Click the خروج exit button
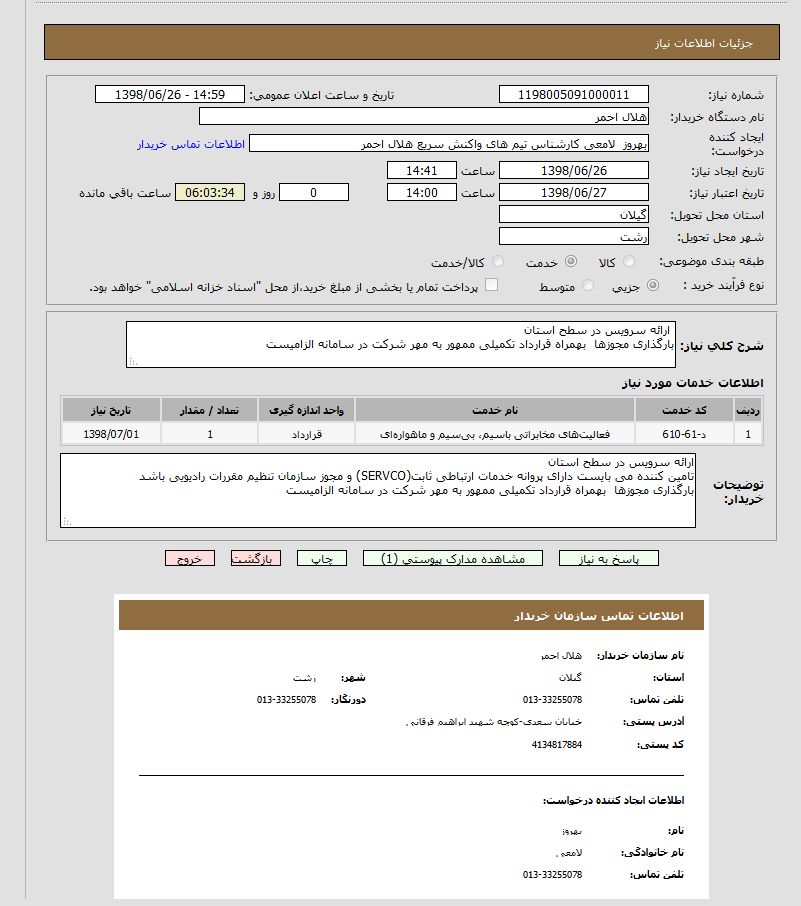 (x=190, y=558)
